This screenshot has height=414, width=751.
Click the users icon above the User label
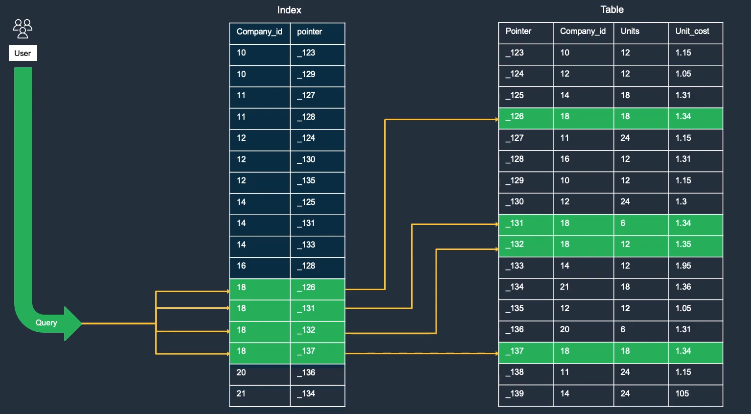23,27
